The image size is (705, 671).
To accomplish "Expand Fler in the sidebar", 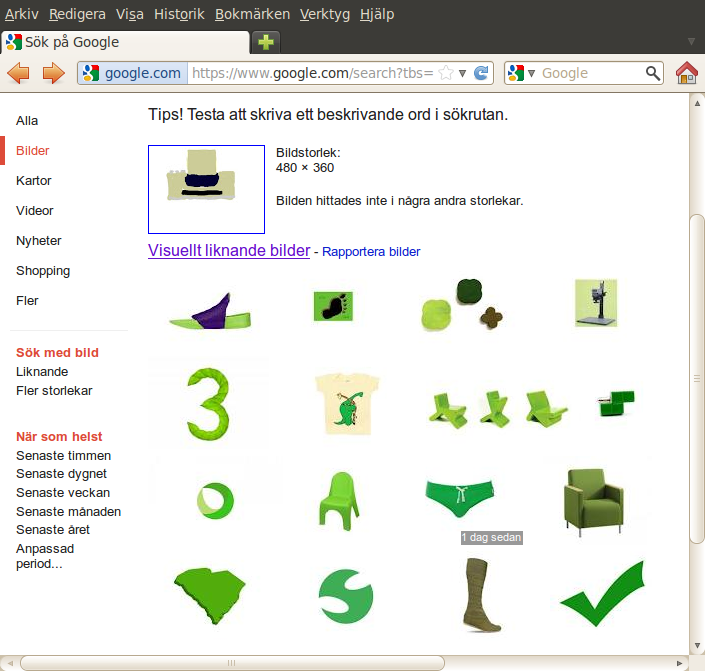I will click(x=27, y=300).
